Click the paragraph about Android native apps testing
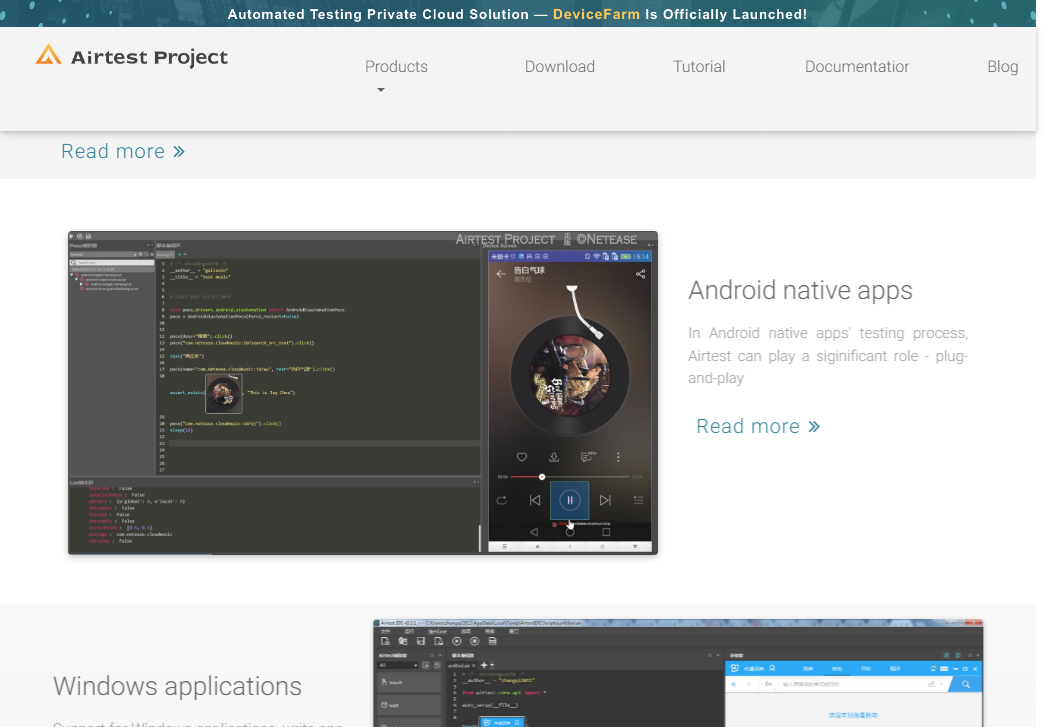1051x727 pixels. [x=828, y=356]
